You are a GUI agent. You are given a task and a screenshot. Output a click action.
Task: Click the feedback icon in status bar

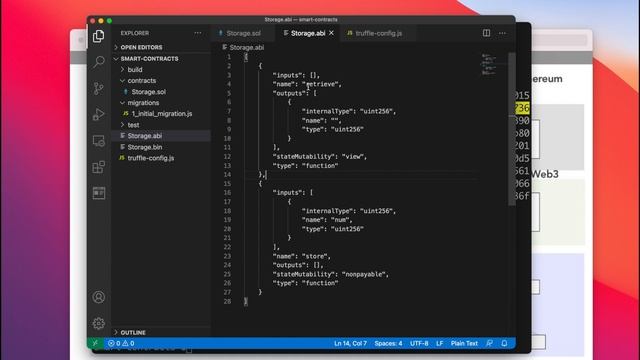[x=489, y=343]
